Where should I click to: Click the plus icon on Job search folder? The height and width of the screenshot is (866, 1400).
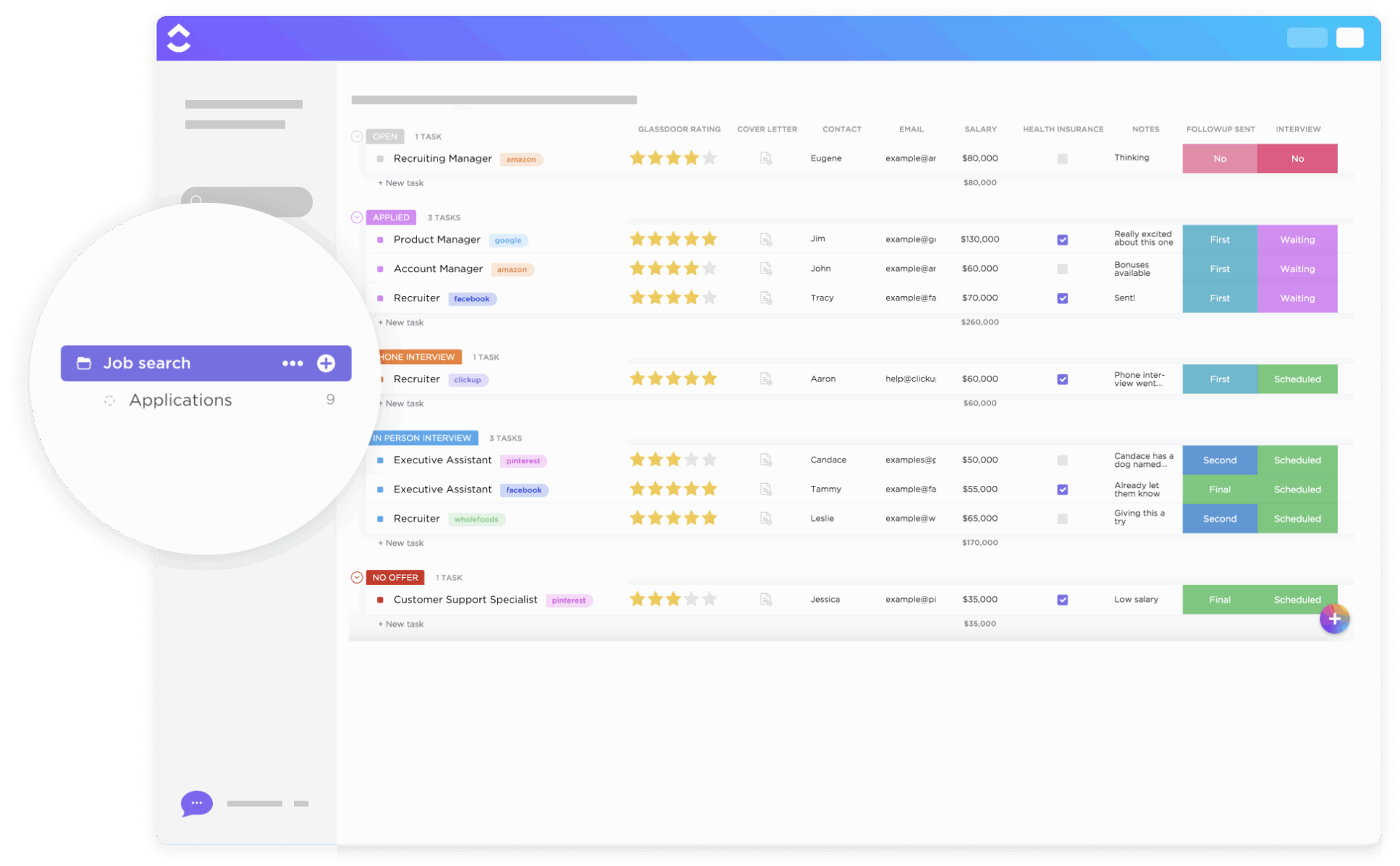click(326, 363)
